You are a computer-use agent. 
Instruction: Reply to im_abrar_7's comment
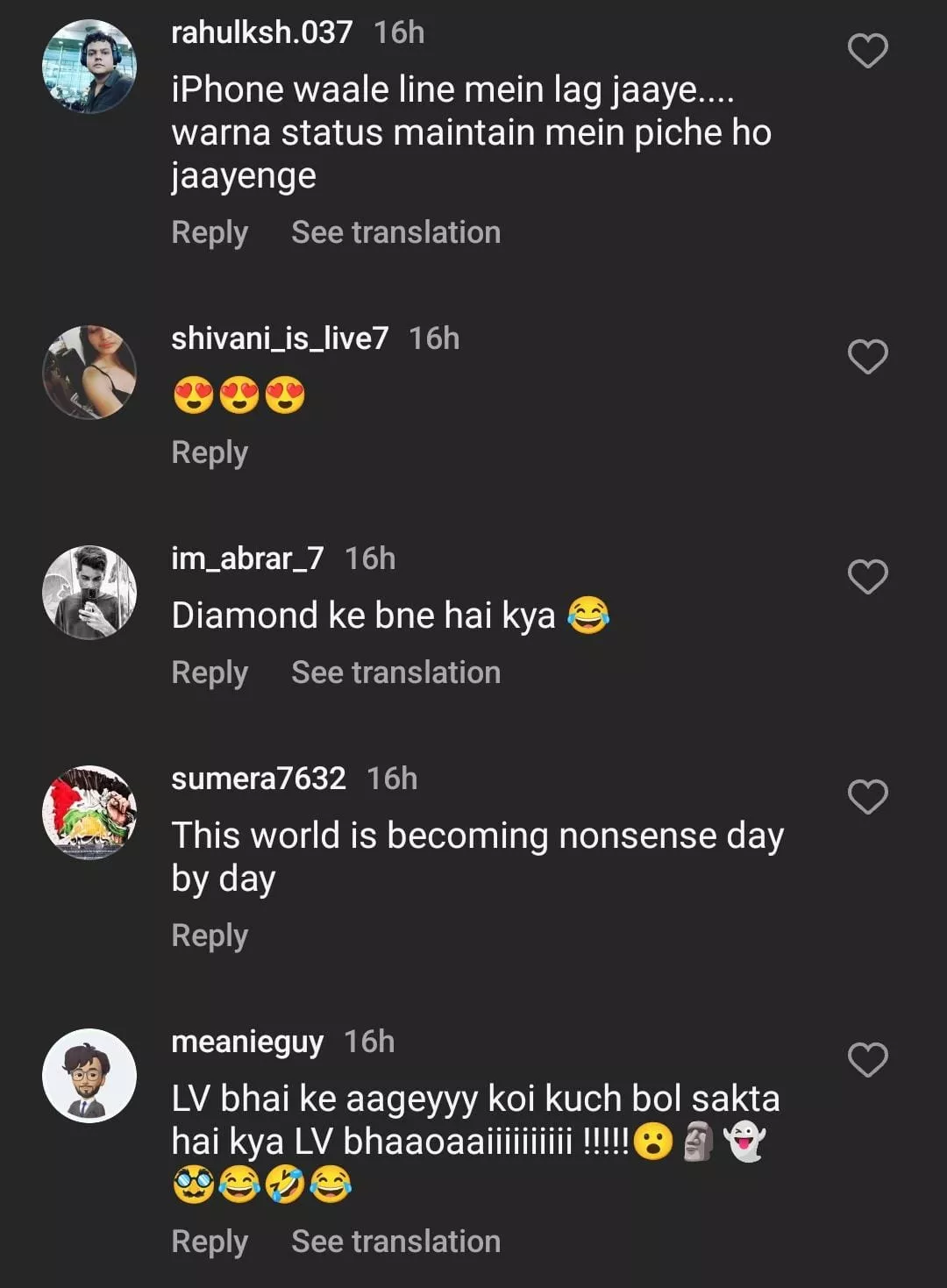point(210,672)
